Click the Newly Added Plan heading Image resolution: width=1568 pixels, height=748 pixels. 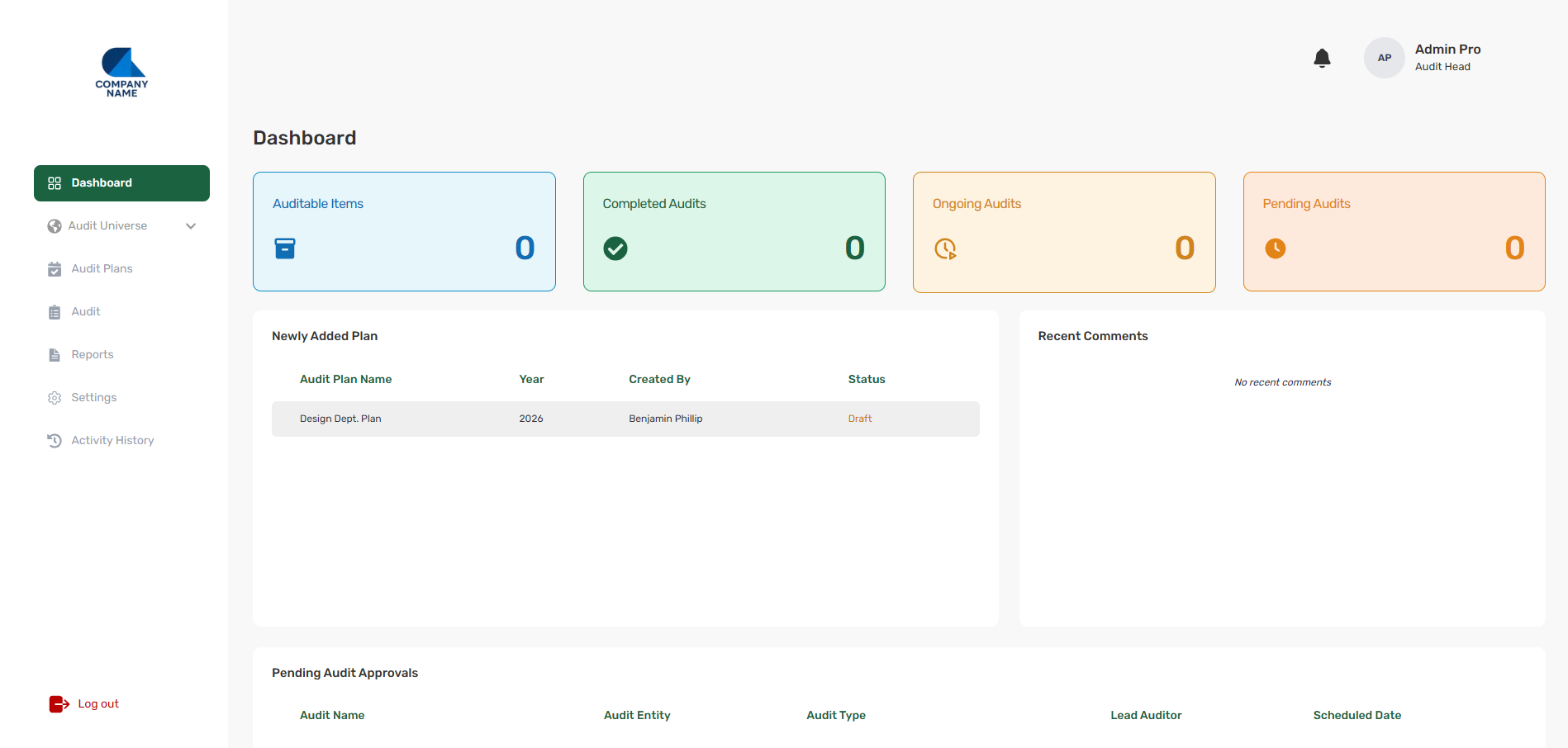pos(325,337)
